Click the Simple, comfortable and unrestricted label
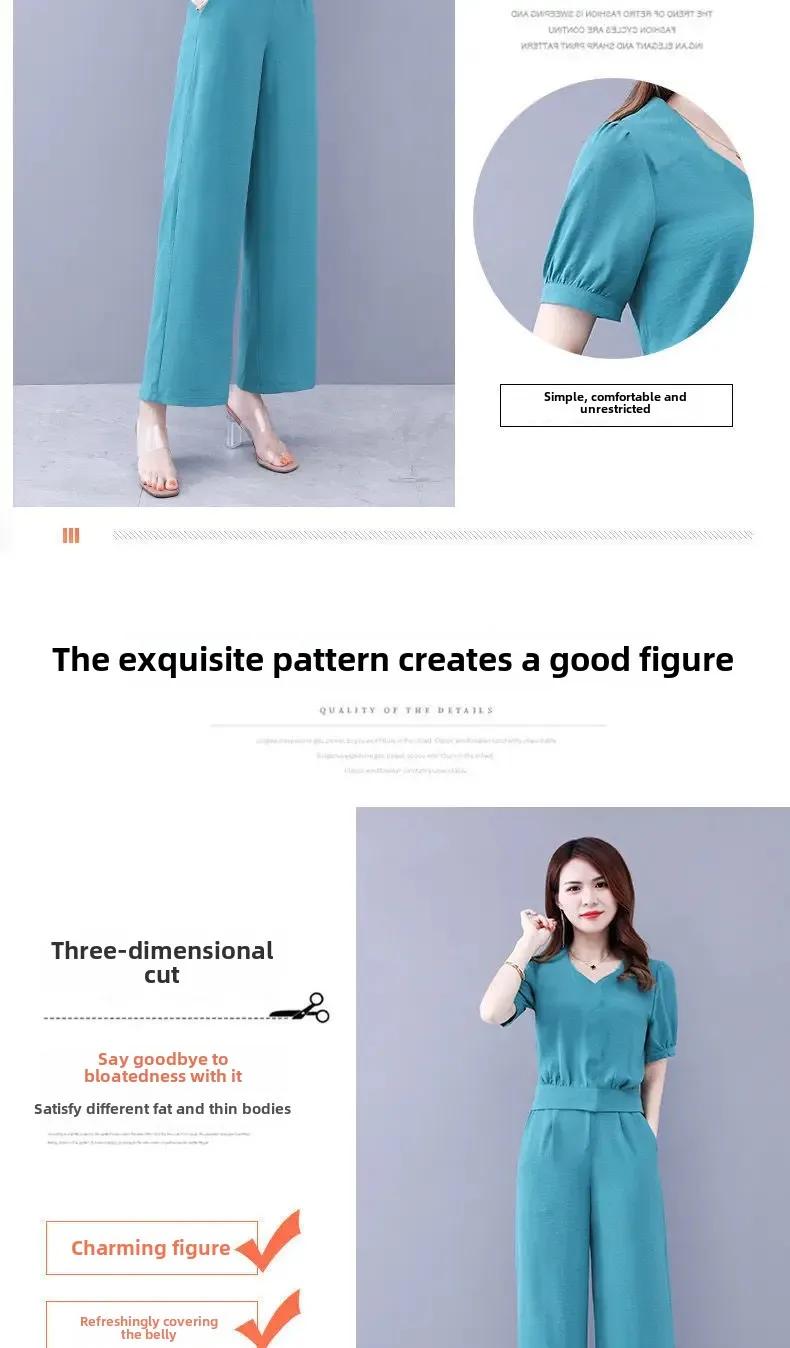 click(x=616, y=405)
